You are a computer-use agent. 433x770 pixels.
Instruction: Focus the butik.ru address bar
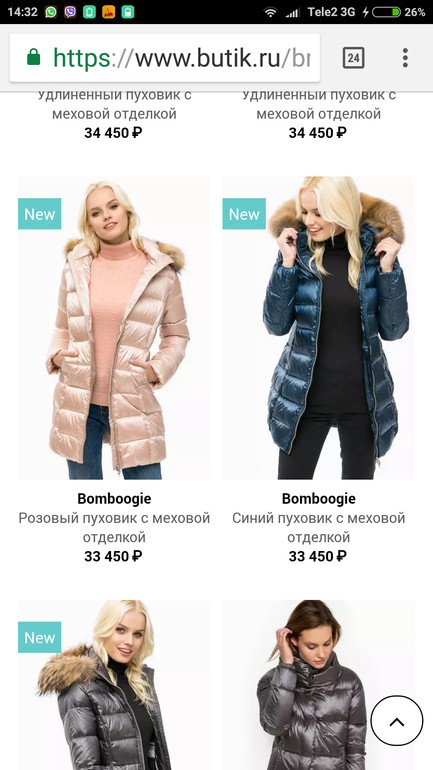click(165, 58)
